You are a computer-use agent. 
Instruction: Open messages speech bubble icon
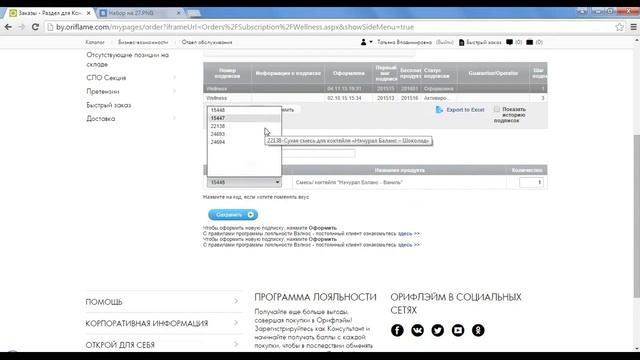pos(509,42)
